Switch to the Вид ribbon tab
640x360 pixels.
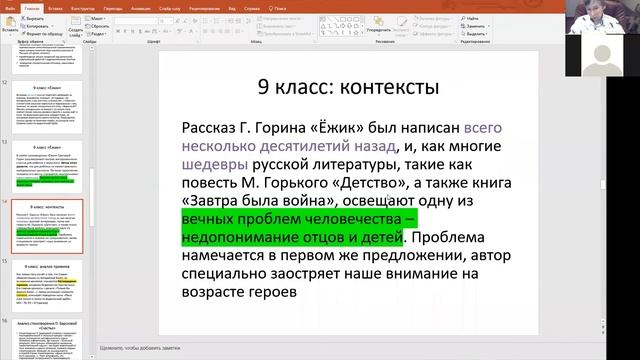[232, 8]
